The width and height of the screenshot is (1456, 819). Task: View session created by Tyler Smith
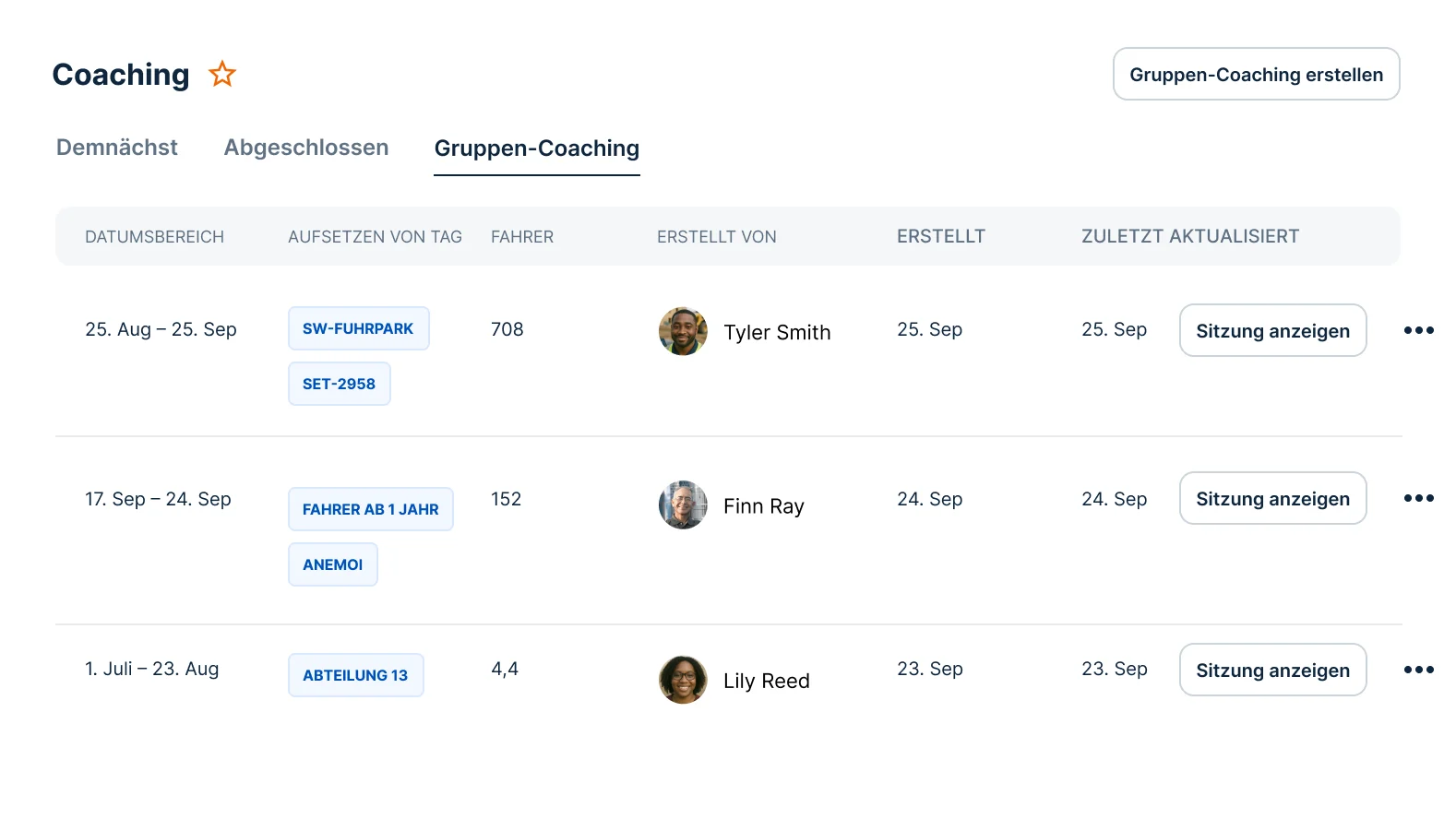tap(1272, 330)
